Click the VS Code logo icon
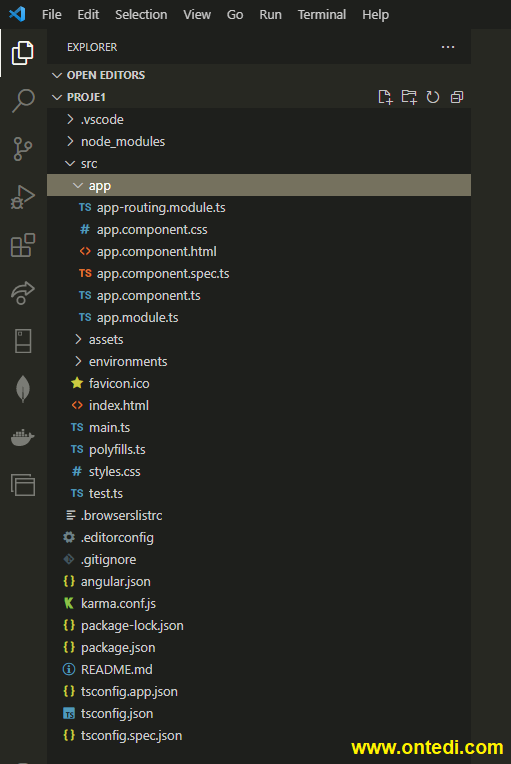Image resolution: width=511 pixels, height=764 pixels. [x=17, y=14]
